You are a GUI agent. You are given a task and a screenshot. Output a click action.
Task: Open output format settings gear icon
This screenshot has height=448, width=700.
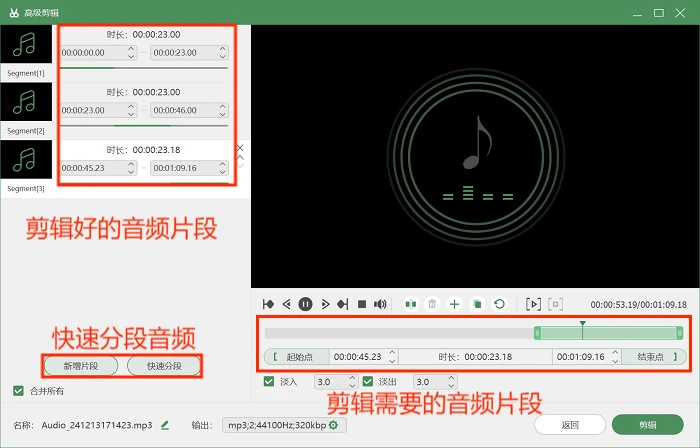click(333, 425)
